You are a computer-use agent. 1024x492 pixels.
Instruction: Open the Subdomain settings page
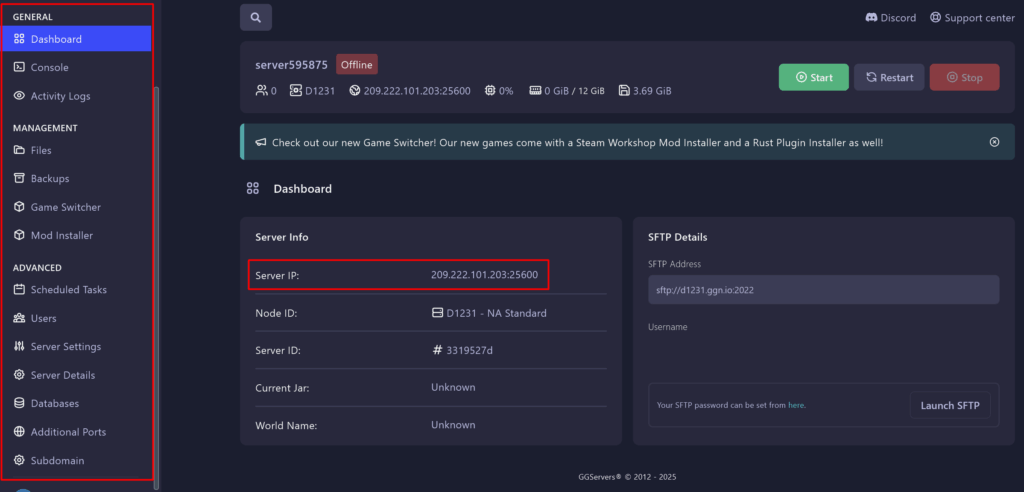click(x=57, y=460)
